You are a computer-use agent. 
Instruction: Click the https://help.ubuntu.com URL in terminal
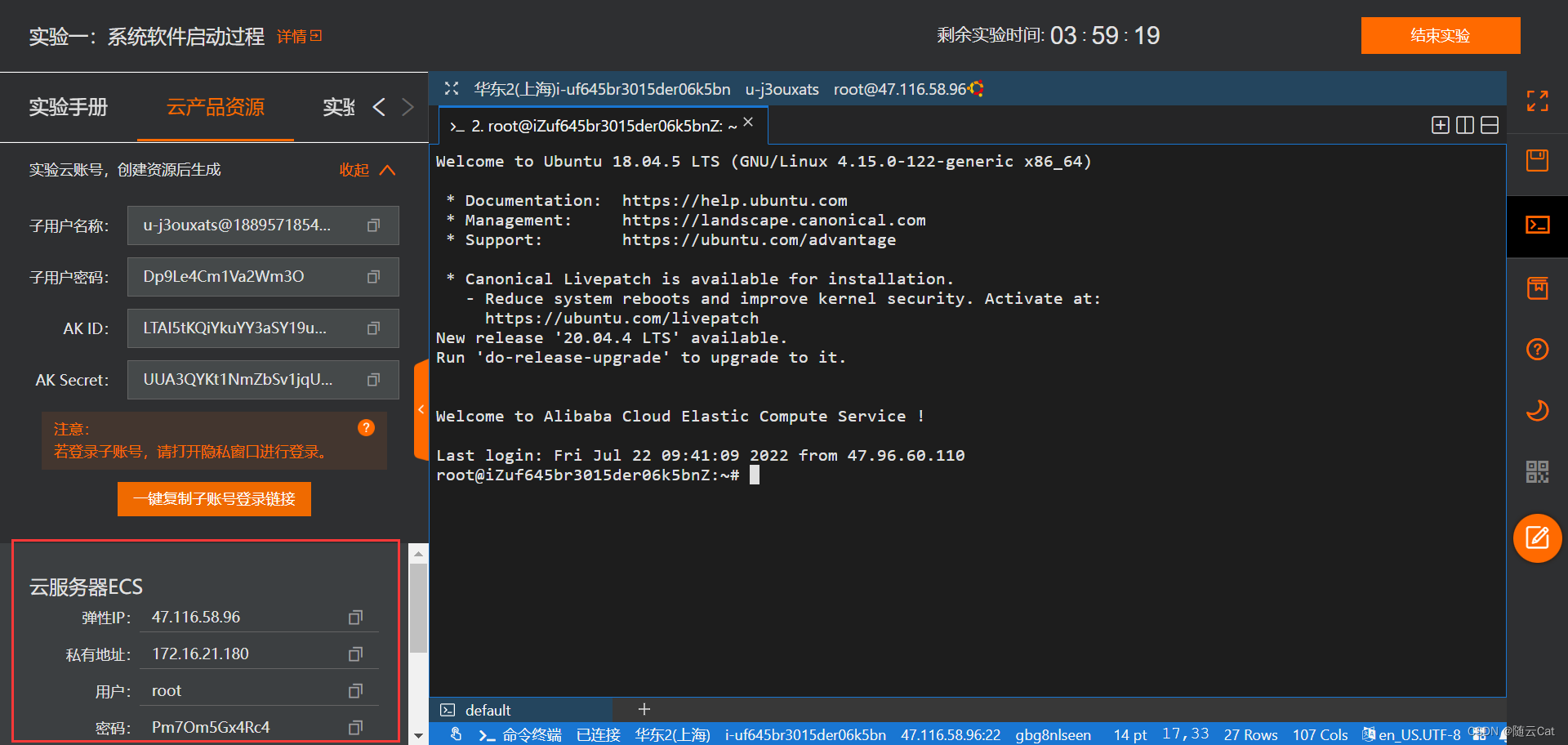tap(734, 201)
